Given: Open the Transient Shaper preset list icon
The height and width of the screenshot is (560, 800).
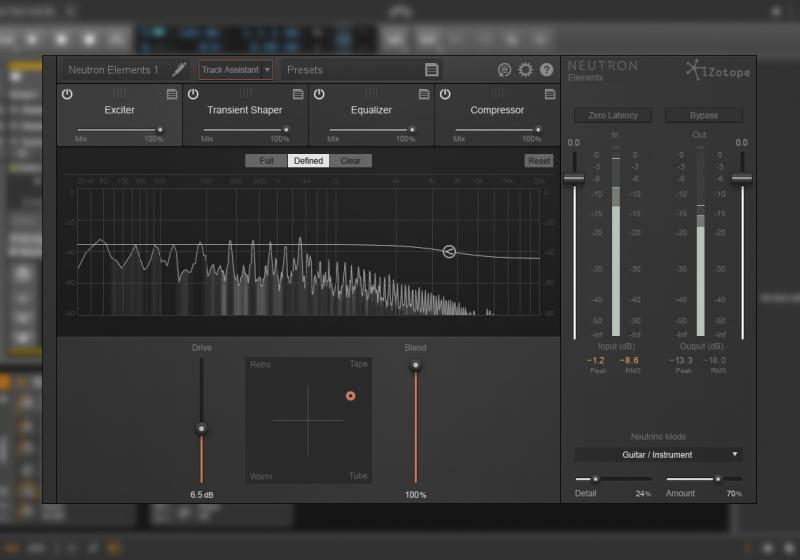Looking at the screenshot, I should [x=298, y=94].
